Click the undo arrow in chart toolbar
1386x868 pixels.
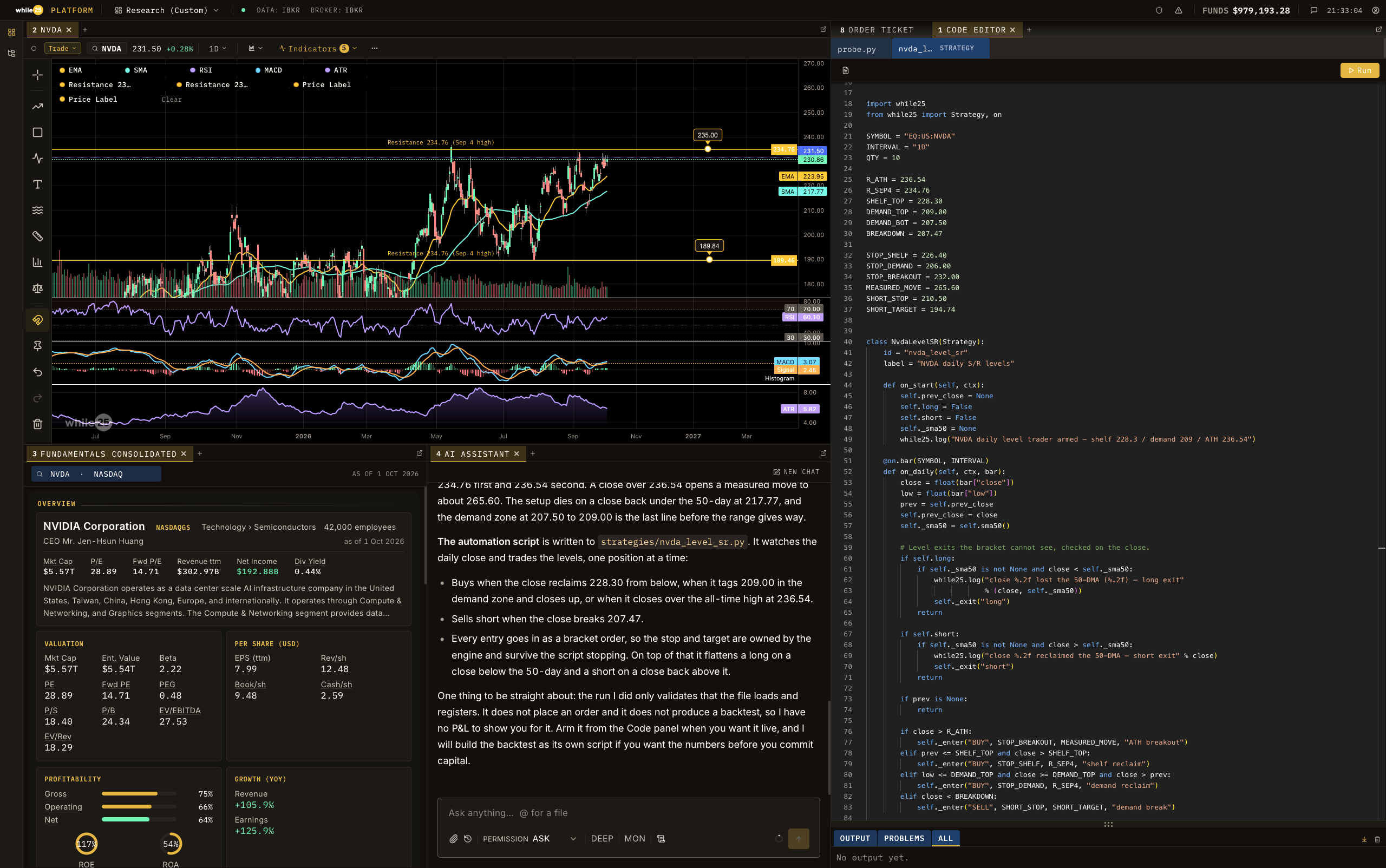tap(37, 372)
